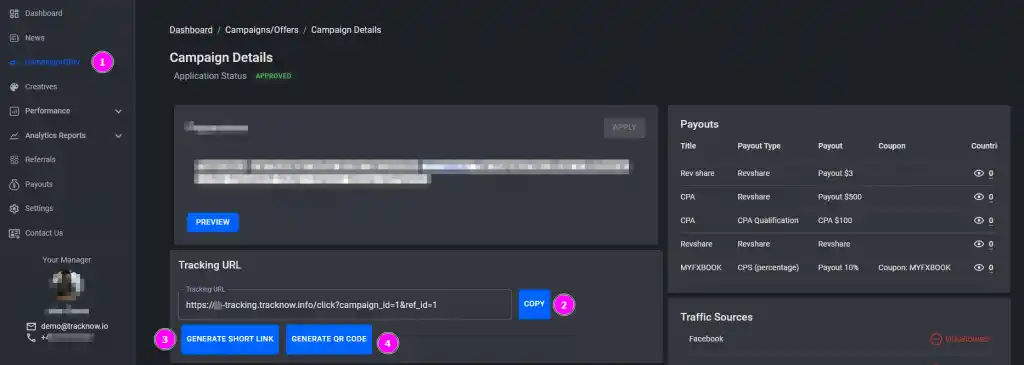Click the Coupon: MYFXBOOK cell
This screenshot has height=365, width=1024.
tap(914, 268)
